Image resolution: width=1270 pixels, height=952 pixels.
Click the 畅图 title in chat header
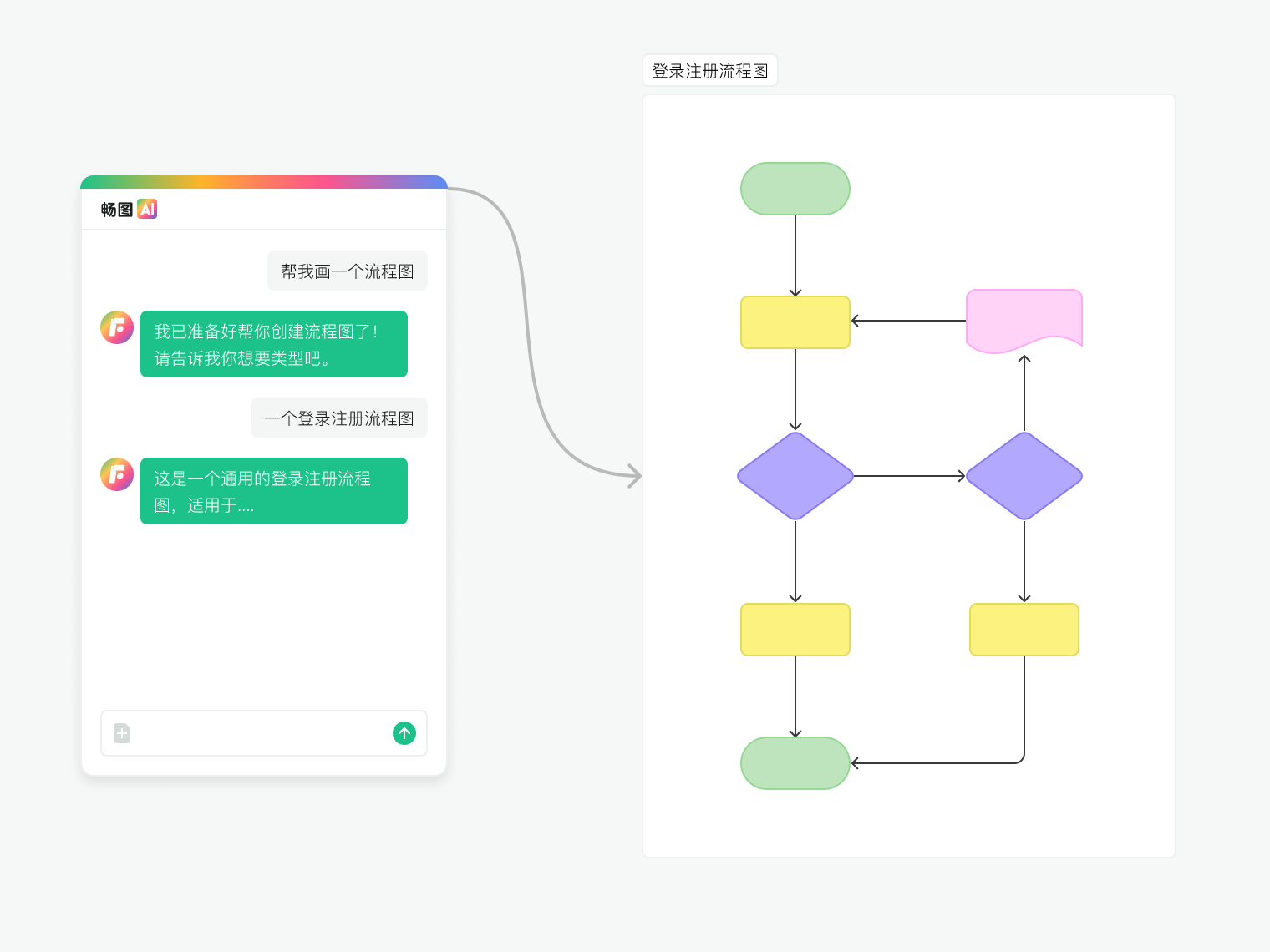pyautogui.click(x=117, y=210)
